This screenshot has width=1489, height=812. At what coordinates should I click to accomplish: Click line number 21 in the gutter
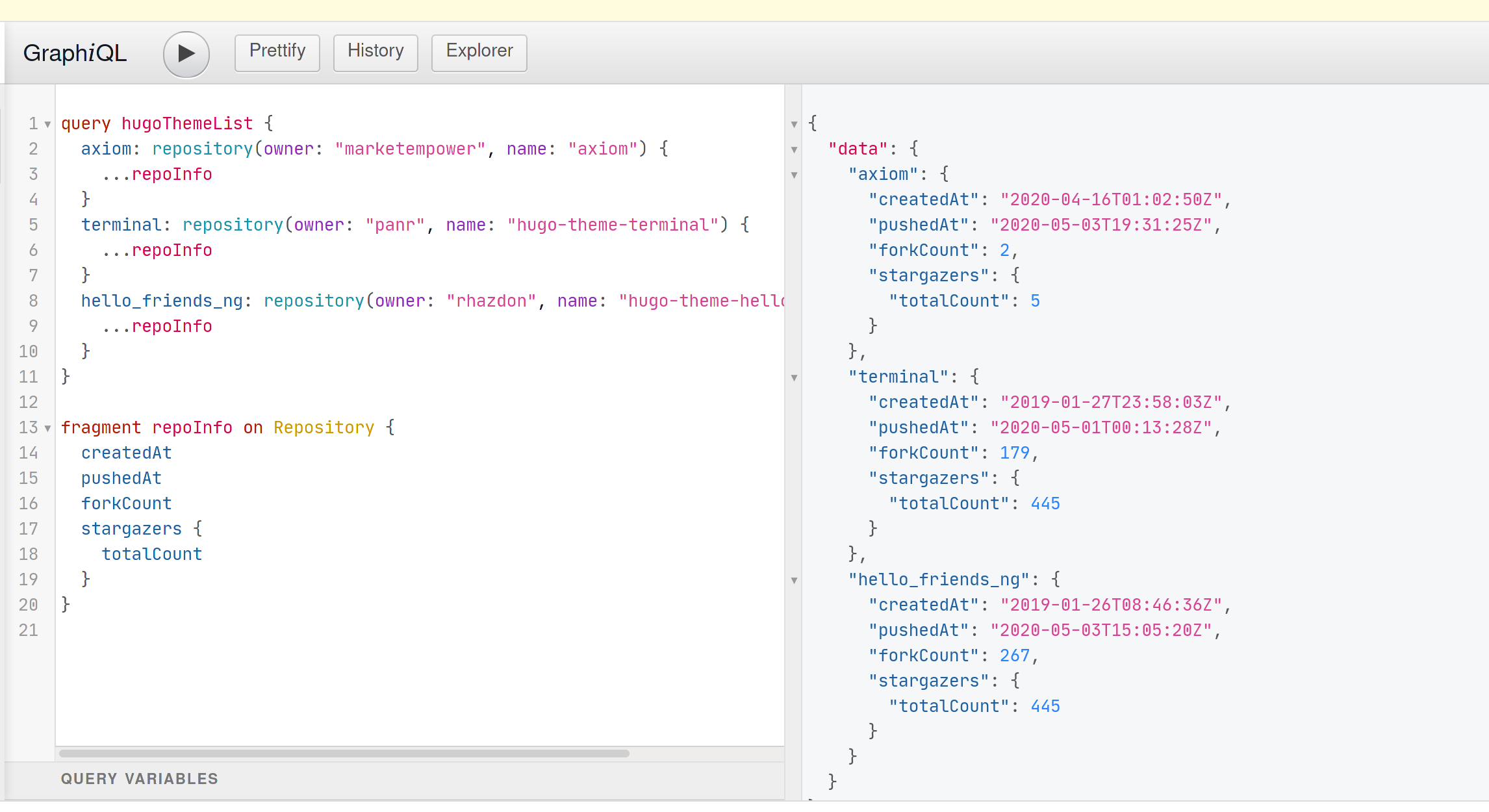pyautogui.click(x=29, y=630)
